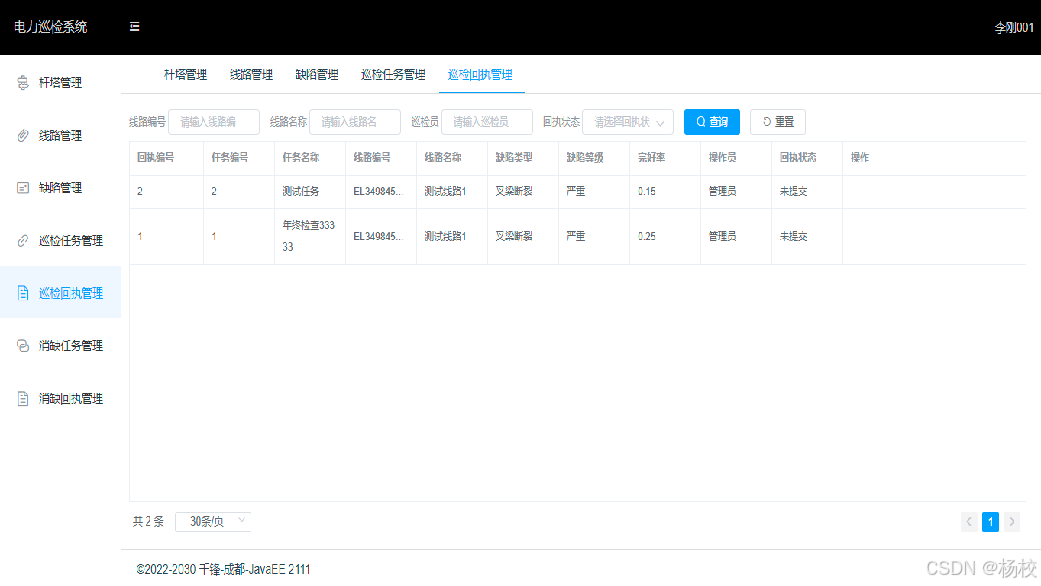Click the 巡检回执管理 sidebar document icon

(23, 293)
